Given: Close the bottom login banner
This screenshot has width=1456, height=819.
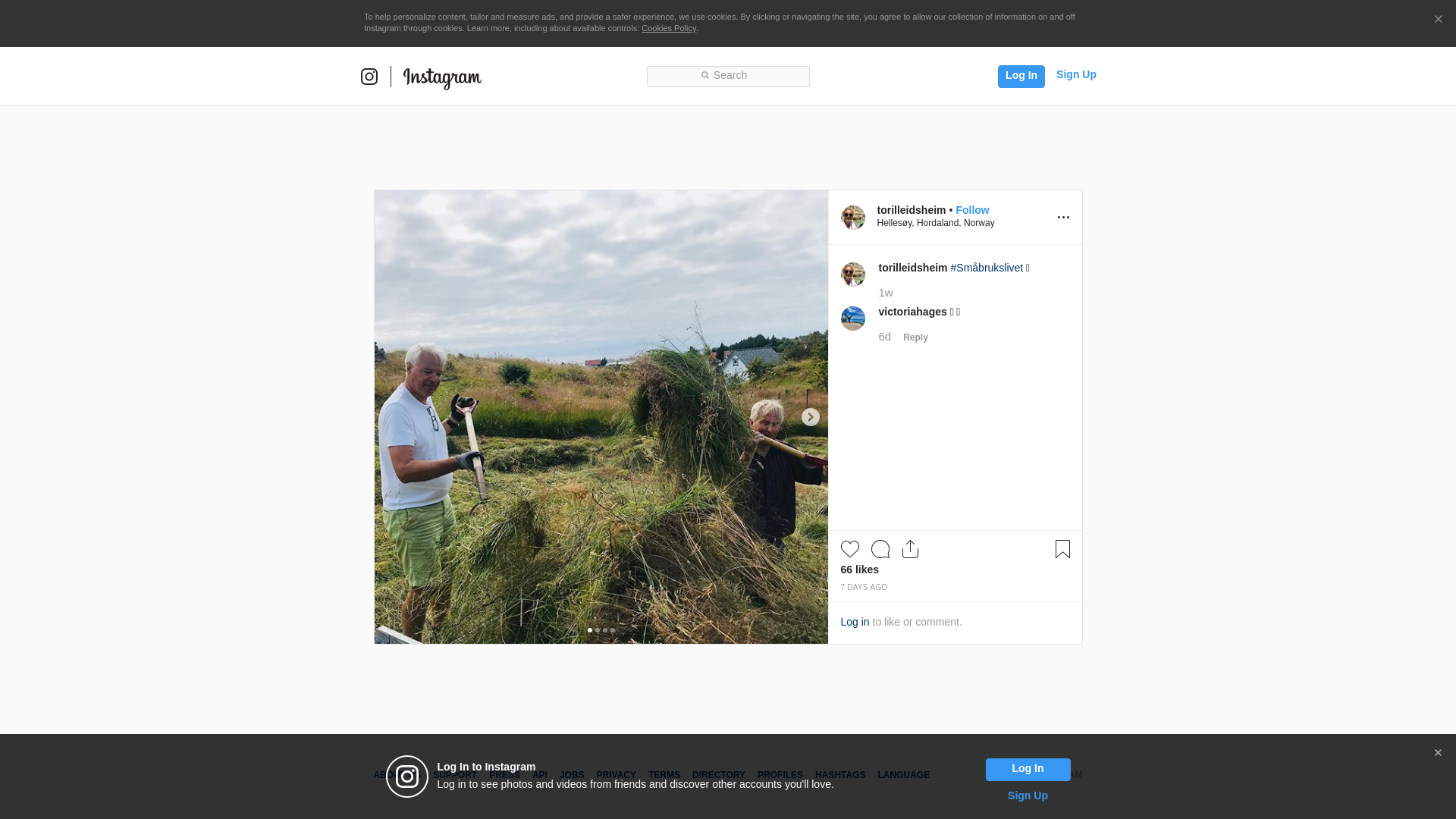Looking at the screenshot, I should (1438, 753).
